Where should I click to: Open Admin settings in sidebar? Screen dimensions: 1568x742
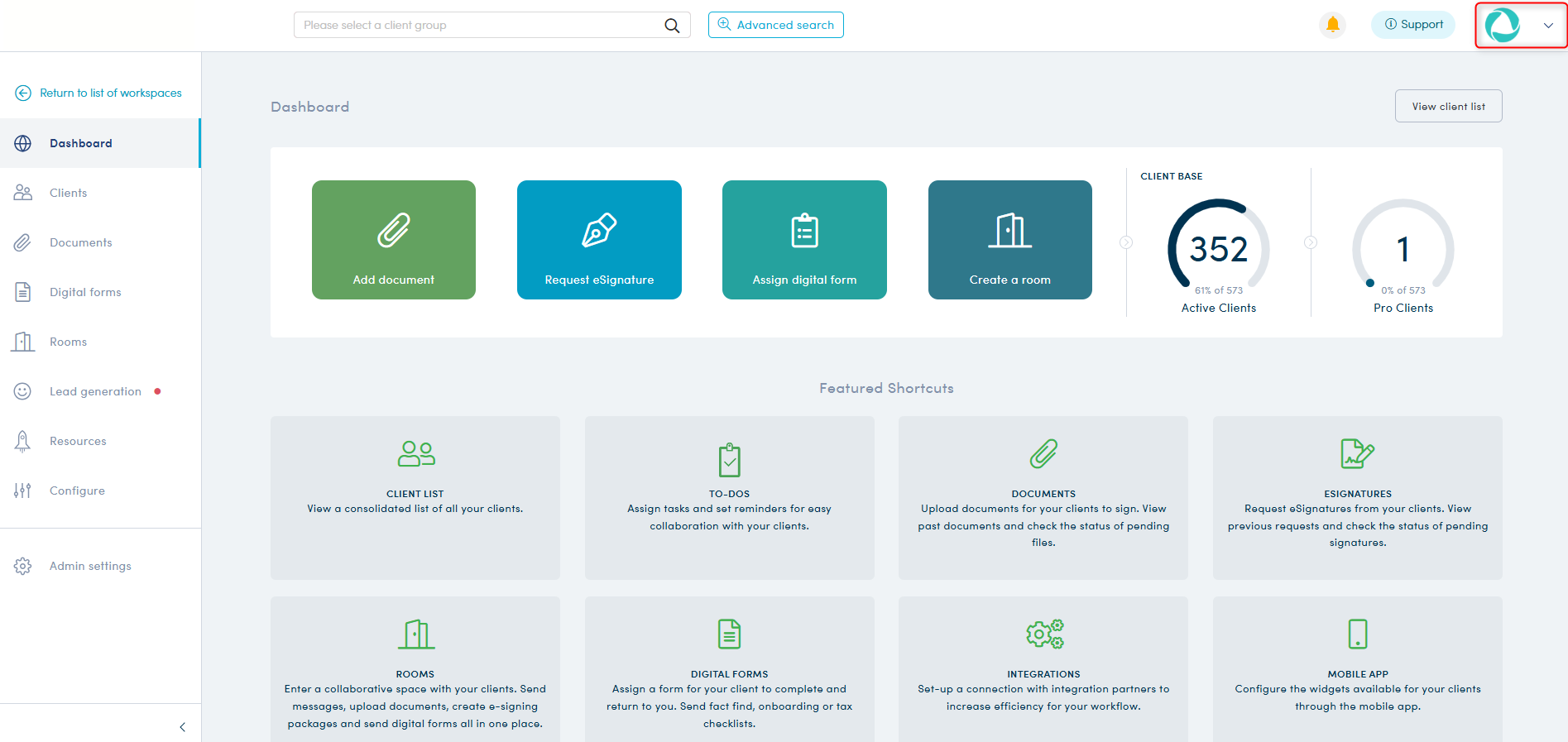click(90, 566)
